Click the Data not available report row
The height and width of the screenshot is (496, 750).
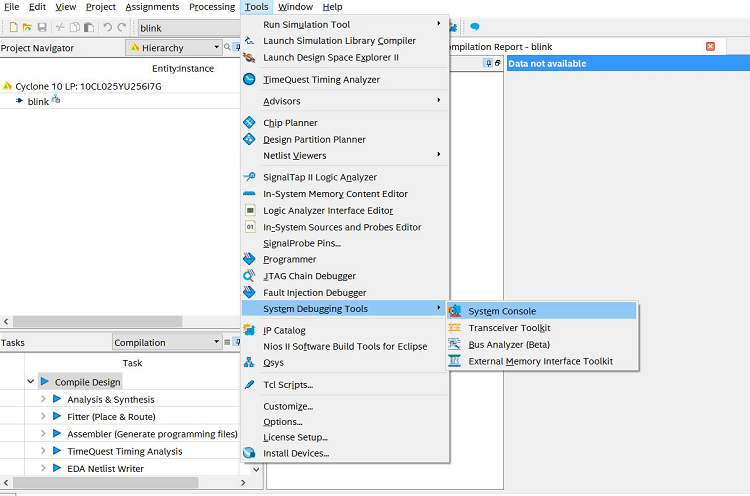628,63
